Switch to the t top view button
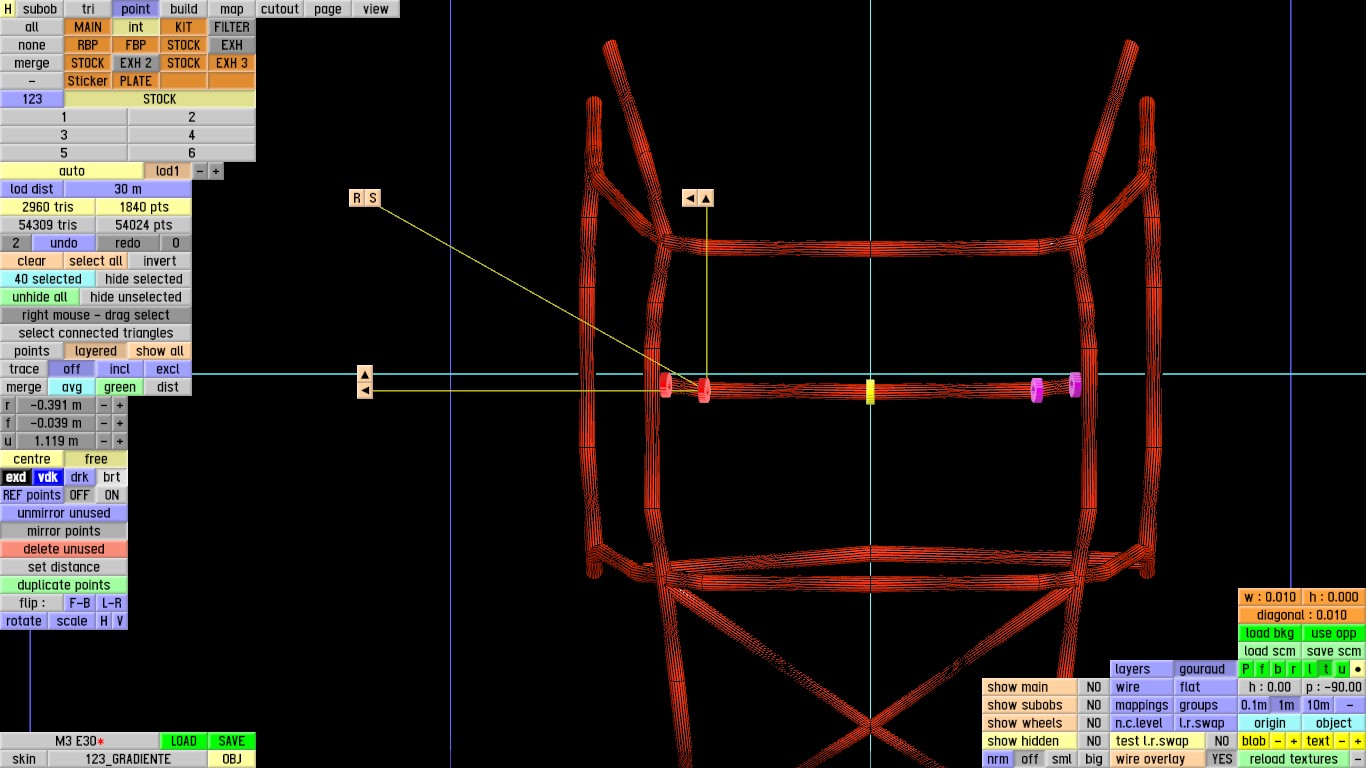Viewport: 1366px width, 768px height. tap(1326, 669)
